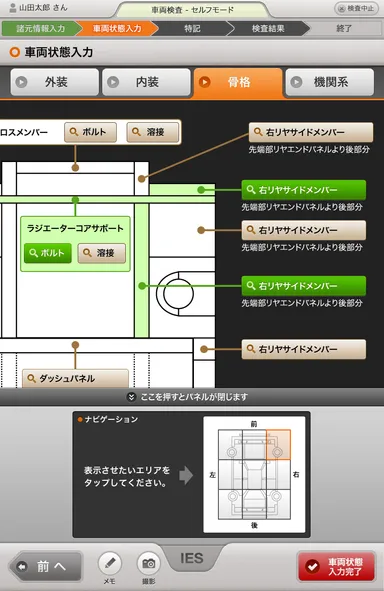384x591 pixels.
Task: Click the double-chevron collapse icon
Action: pyautogui.click(x=131, y=397)
